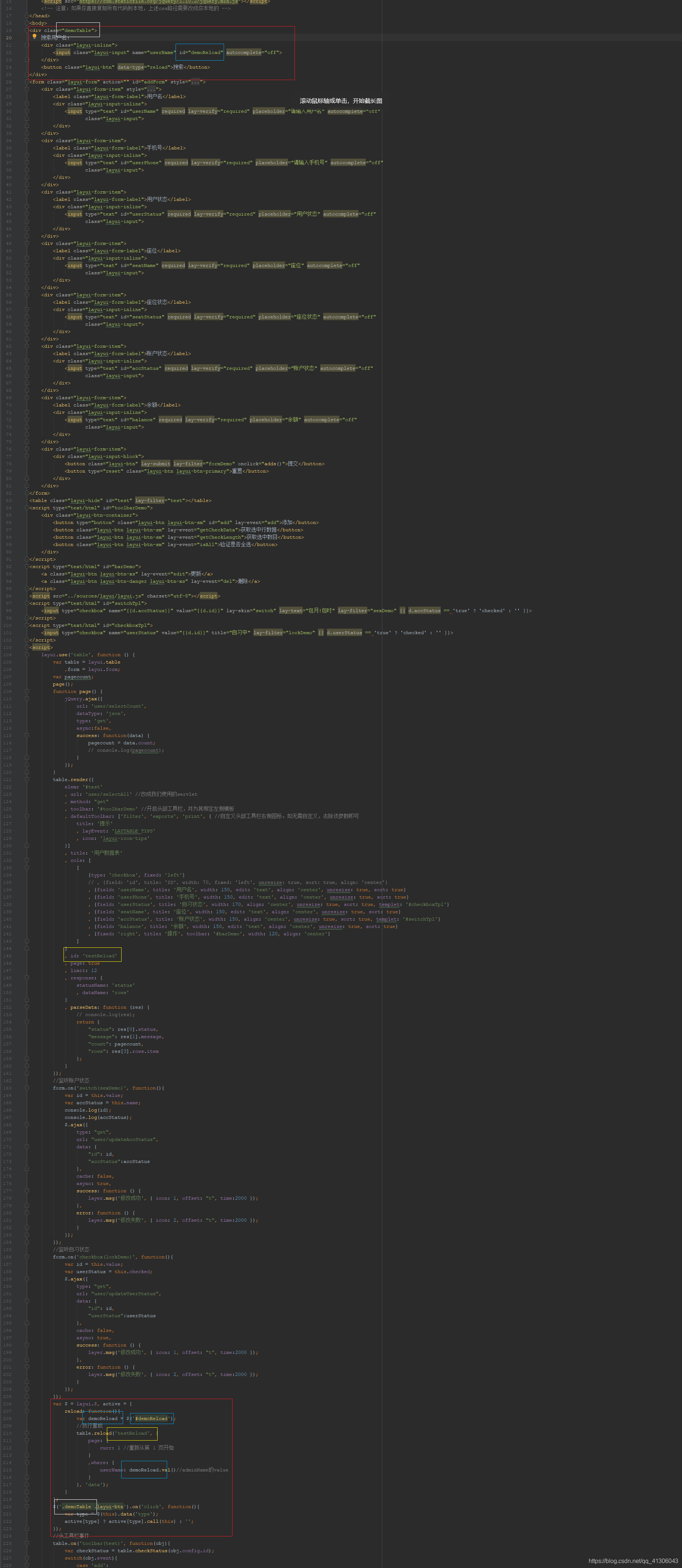This screenshot has height=1568, width=682.
Task: Click 'testReload' inside table.reload call
Action: (133, 1433)
